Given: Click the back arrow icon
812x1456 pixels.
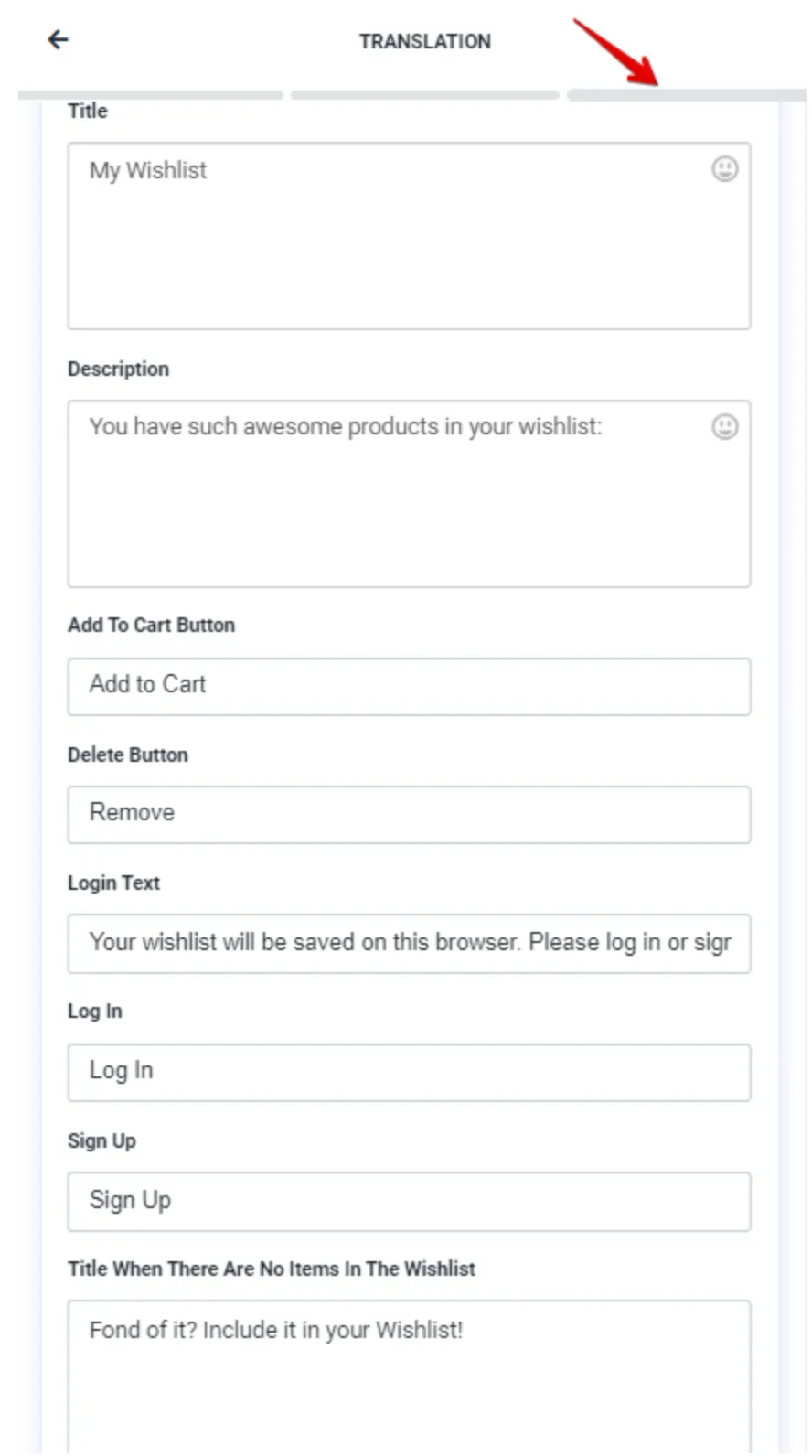Looking at the screenshot, I should pos(59,39).
